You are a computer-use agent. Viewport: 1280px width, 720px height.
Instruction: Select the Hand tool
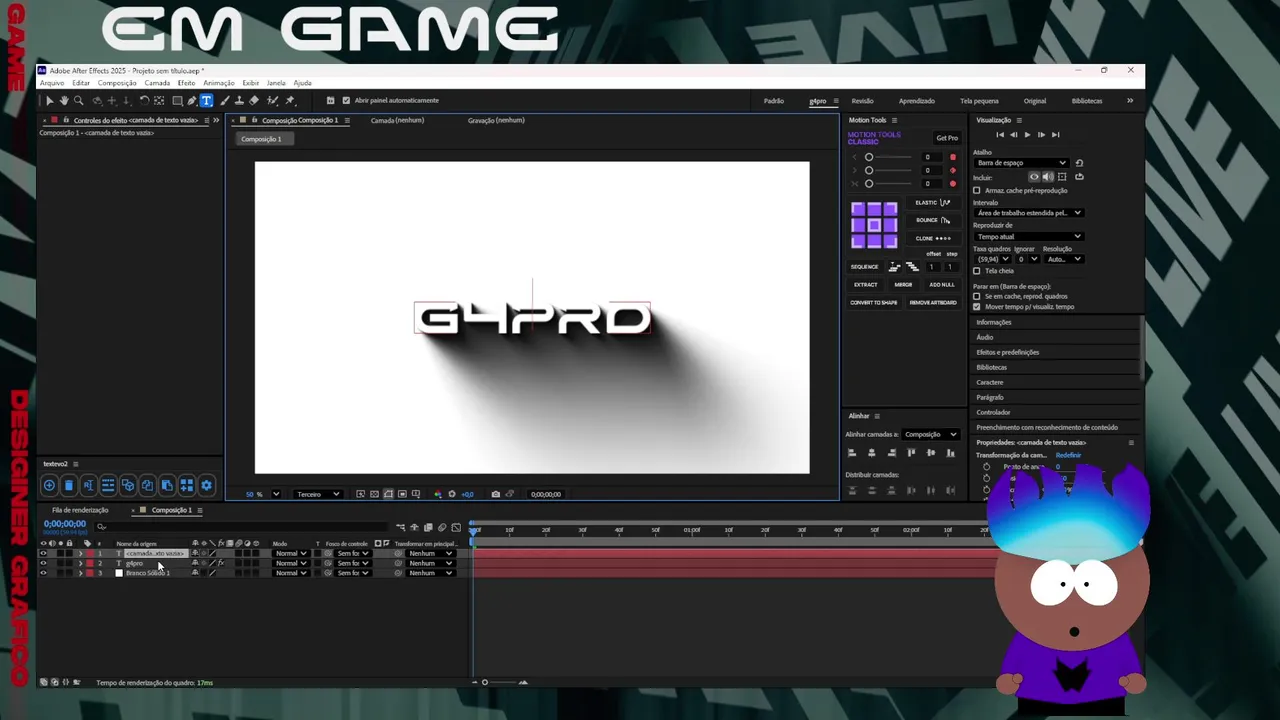[x=64, y=100]
